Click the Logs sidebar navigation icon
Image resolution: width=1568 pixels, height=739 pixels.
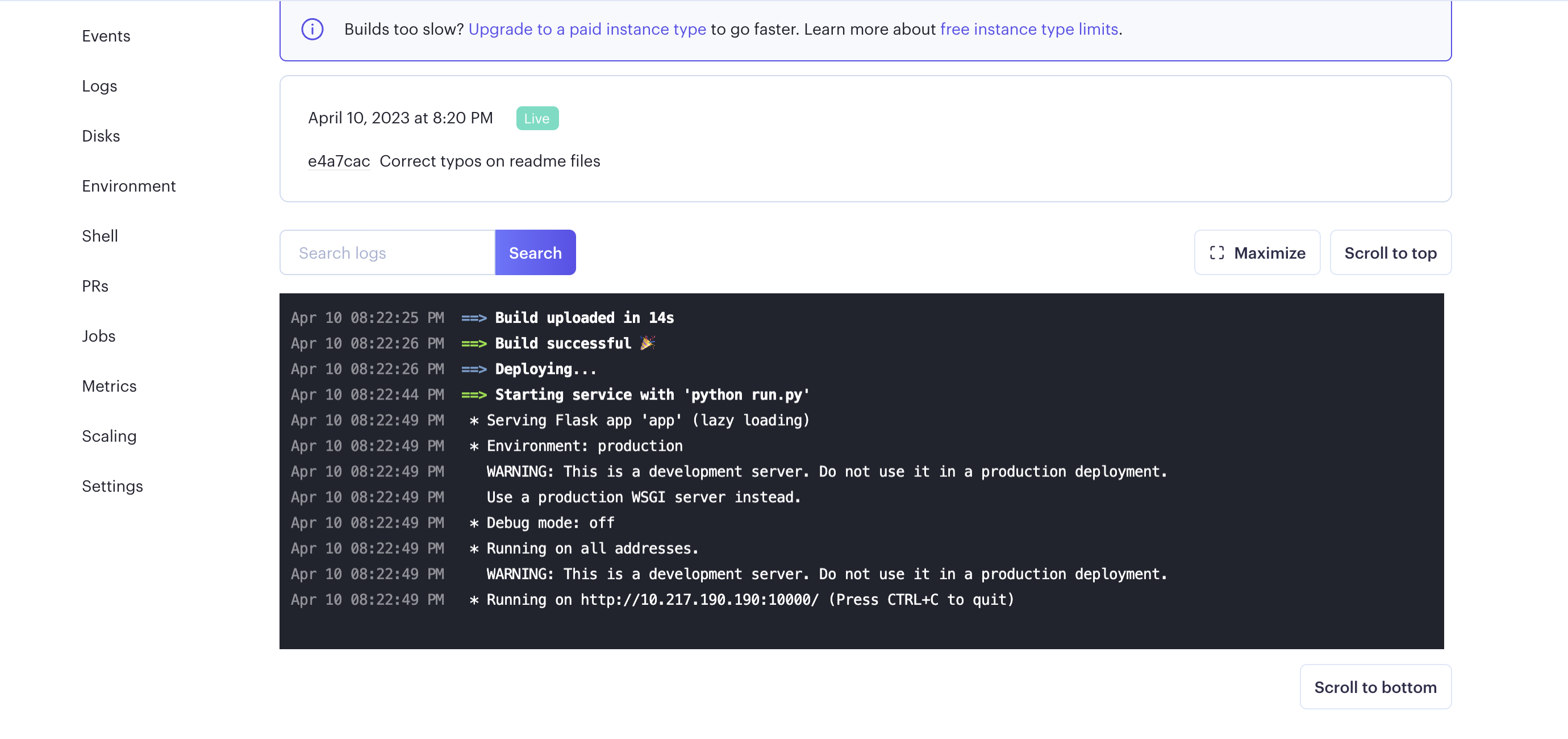click(99, 85)
